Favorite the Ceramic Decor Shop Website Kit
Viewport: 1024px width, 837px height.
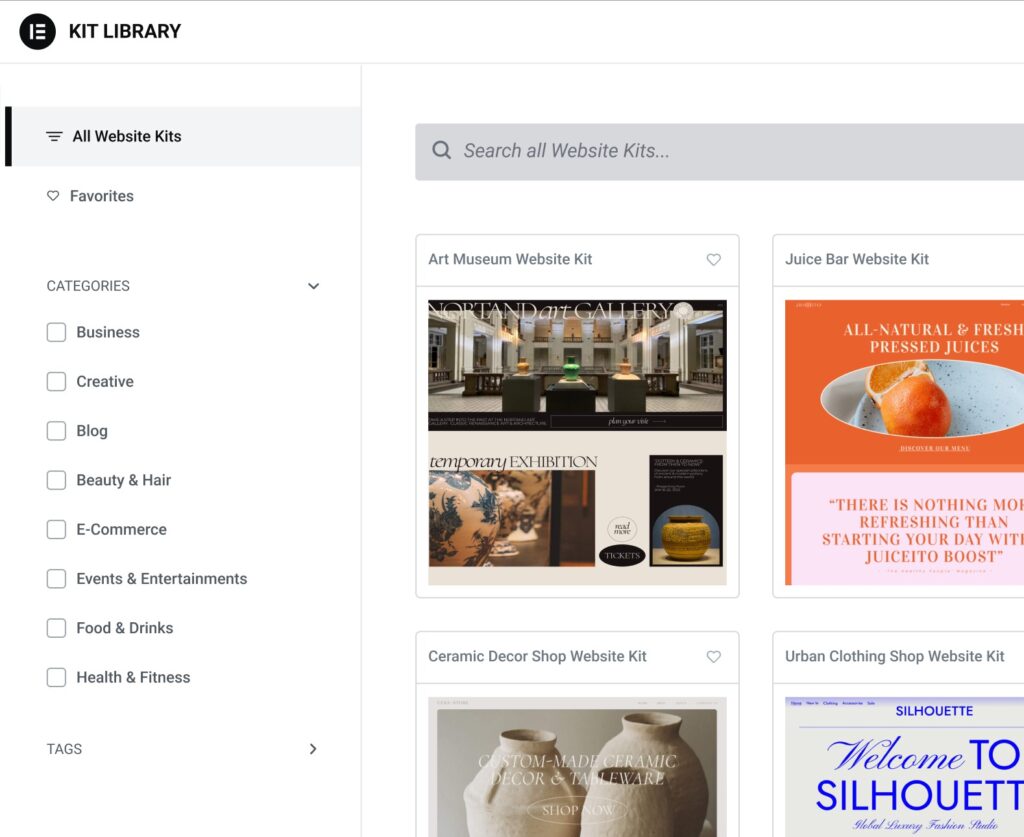click(x=713, y=657)
